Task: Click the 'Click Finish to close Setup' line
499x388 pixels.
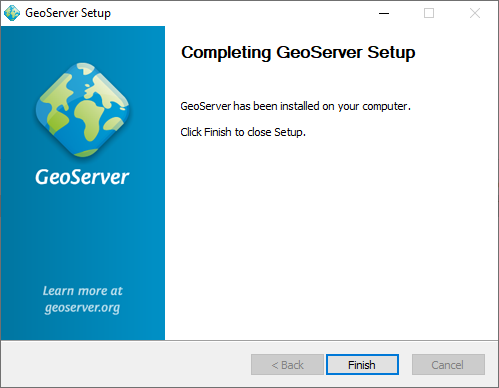Action: pyautogui.click(x=243, y=132)
